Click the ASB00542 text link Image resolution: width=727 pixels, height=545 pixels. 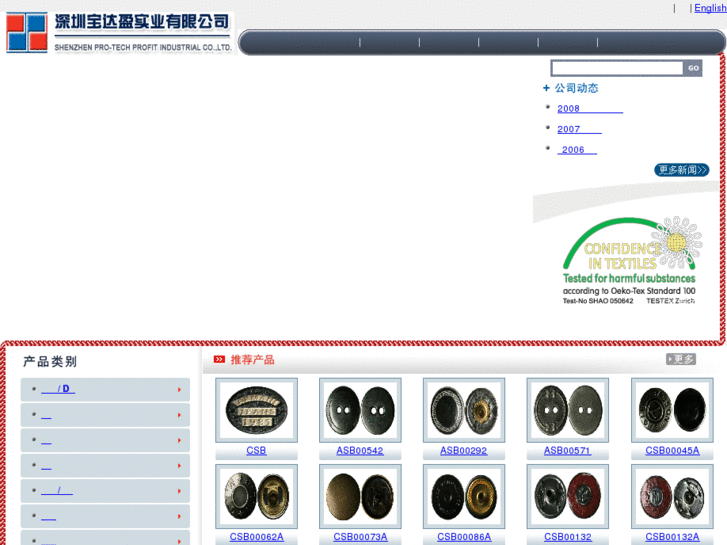[x=360, y=451]
